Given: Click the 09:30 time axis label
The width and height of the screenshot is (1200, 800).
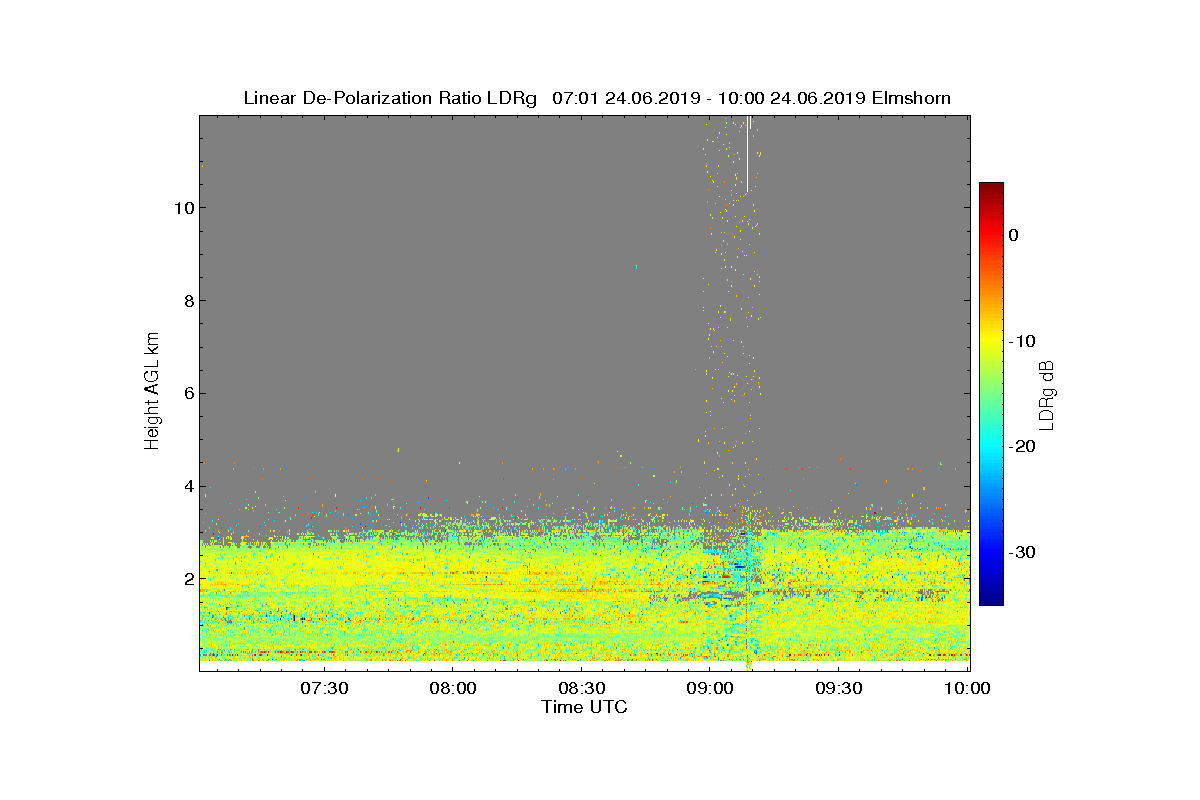Looking at the screenshot, I should [839, 688].
